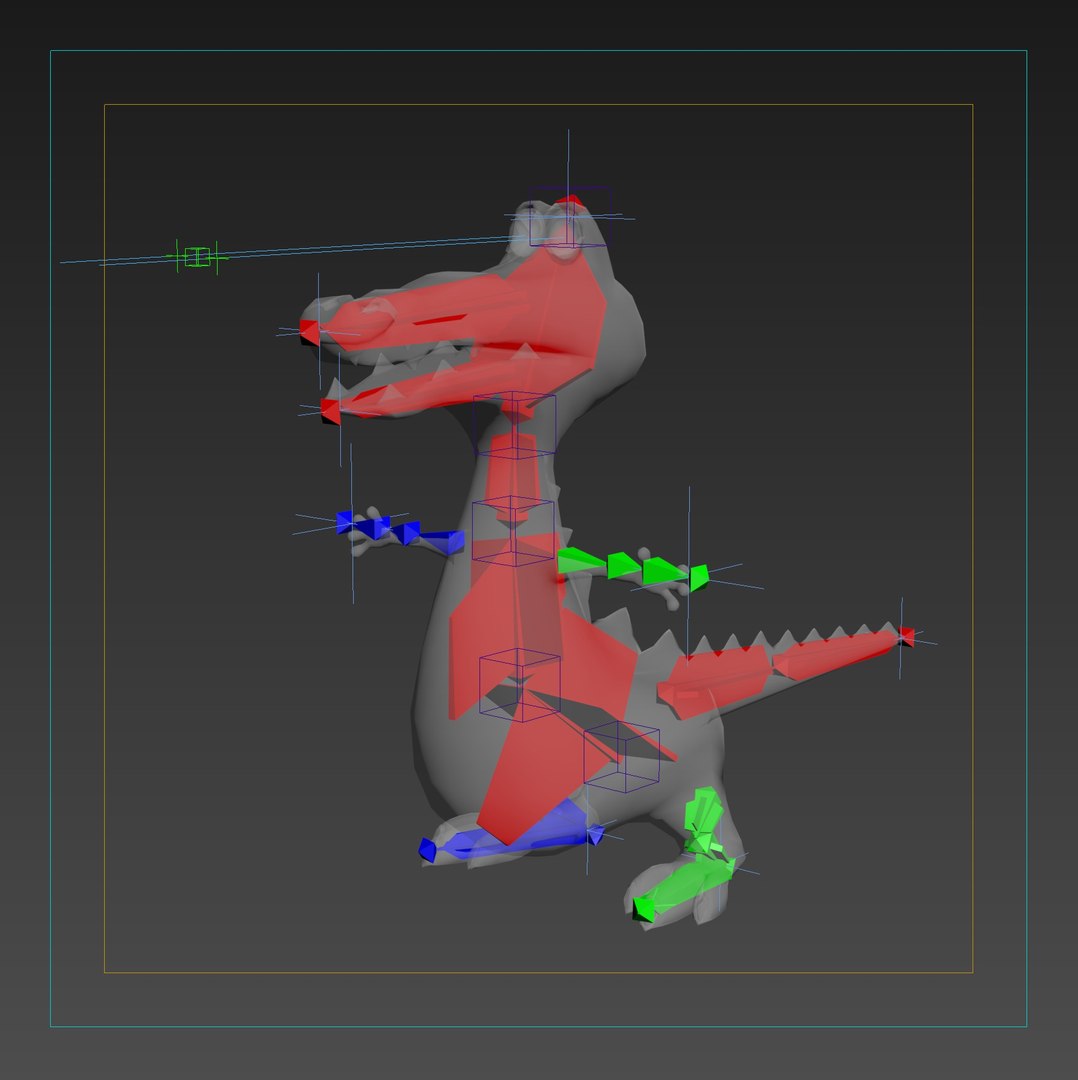Select the wireframe chest control box
The width and height of the screenshot is (1078, 1080).
click(513, 530)
